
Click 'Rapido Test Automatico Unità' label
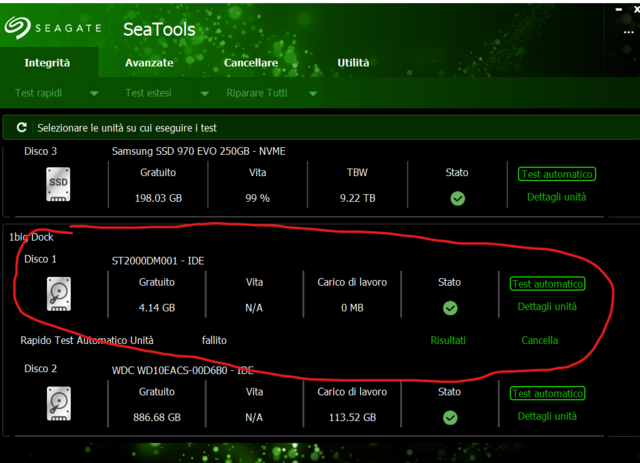click(87, 340)
